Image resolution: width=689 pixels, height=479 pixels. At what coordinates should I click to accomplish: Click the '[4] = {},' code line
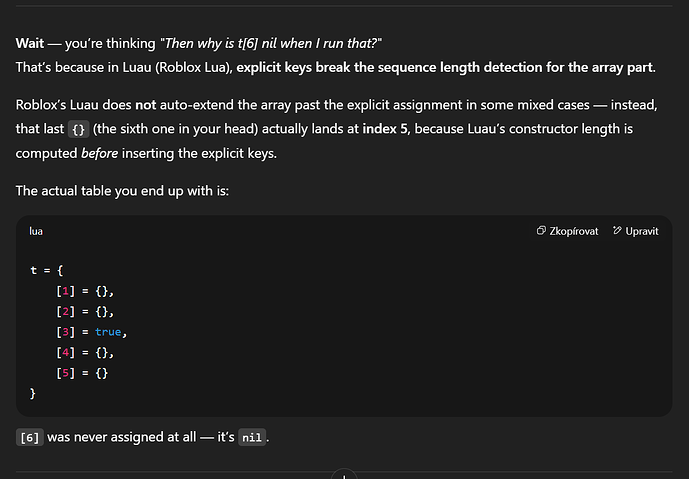click(x=86, y=352)
